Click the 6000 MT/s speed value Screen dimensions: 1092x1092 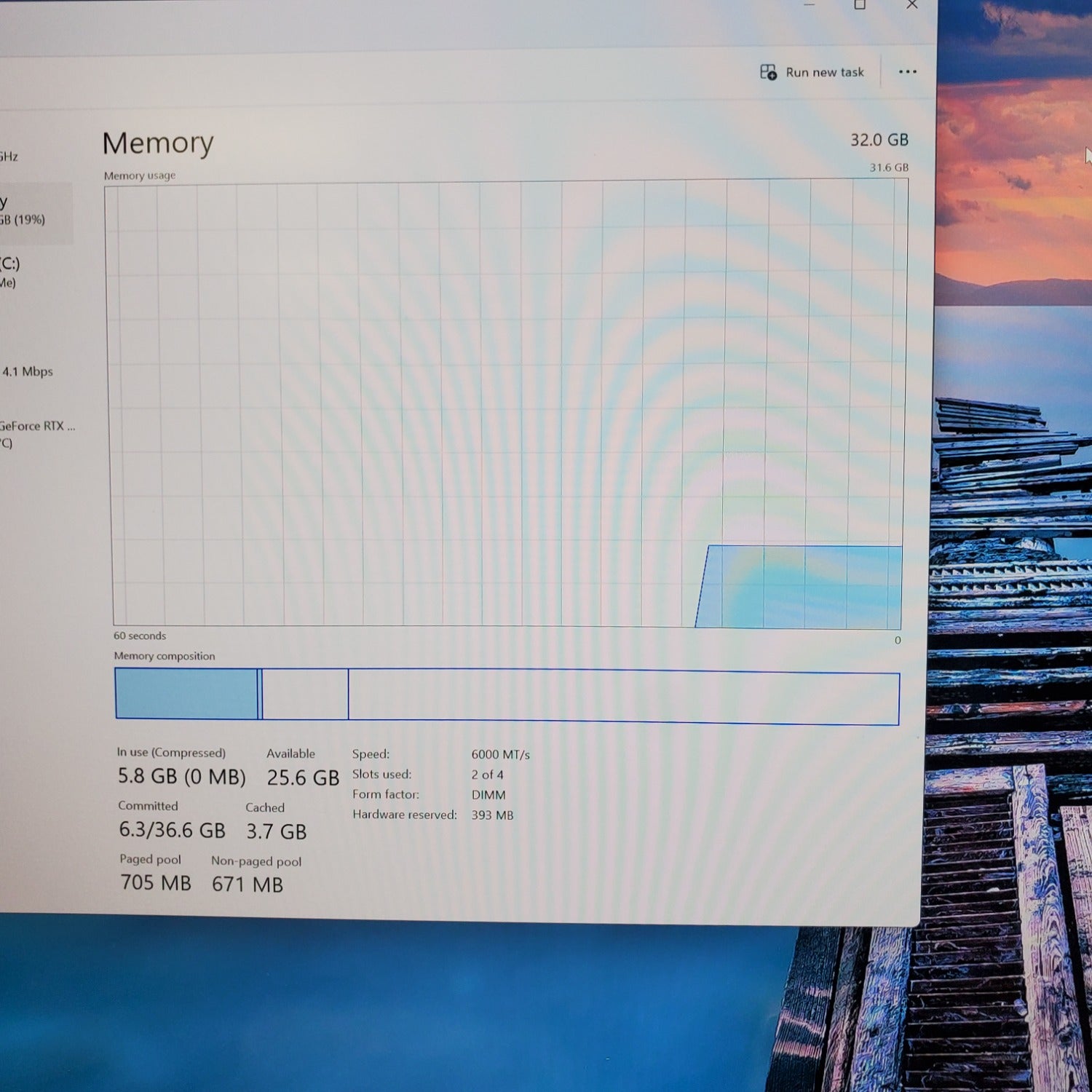click(x=500, y=755)
